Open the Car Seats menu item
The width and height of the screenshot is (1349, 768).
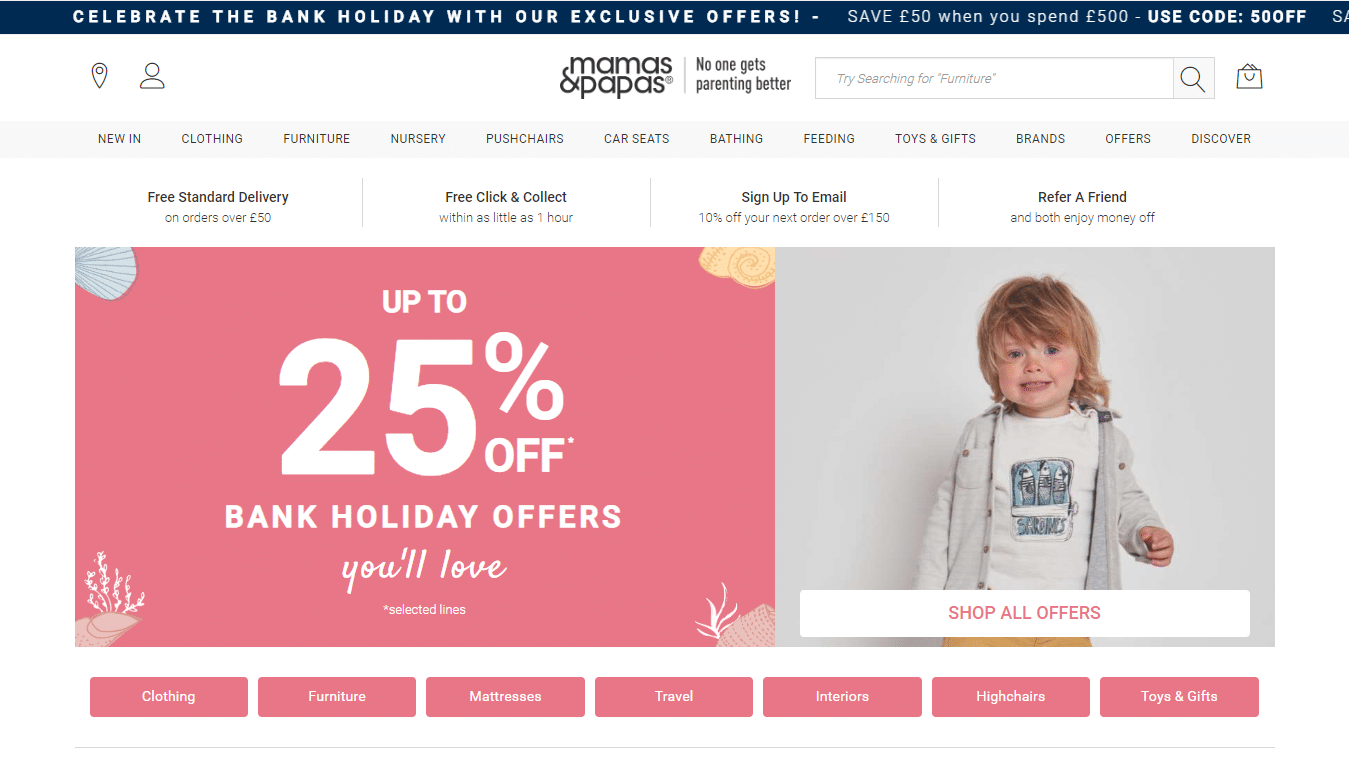point(637,139)
